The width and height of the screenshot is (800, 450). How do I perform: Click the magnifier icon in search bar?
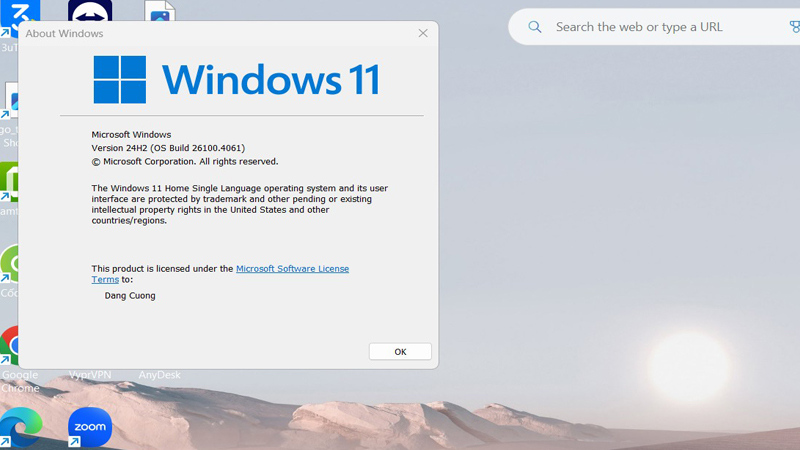535,27
